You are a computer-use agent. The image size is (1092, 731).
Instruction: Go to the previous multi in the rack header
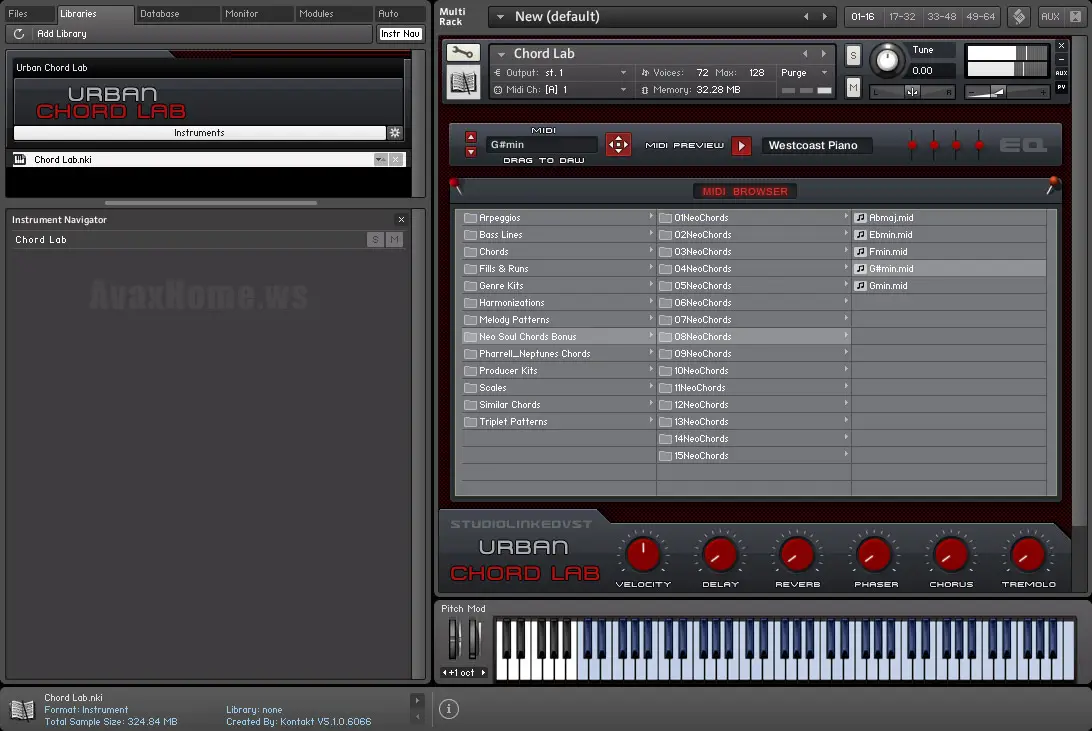806,16
